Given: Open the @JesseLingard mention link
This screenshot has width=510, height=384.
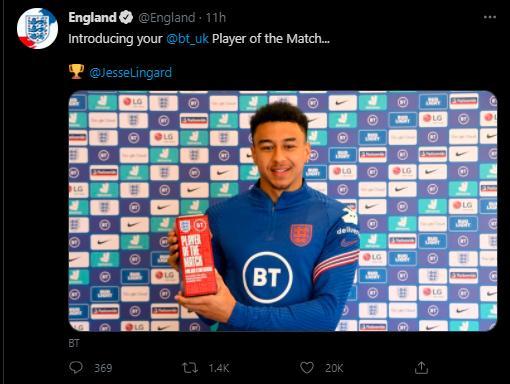Looking at the screenshot, I should click(130, 73).
